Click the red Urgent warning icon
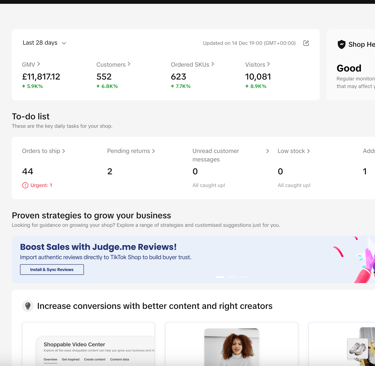The image size is (375, 366). pos(25,185)
